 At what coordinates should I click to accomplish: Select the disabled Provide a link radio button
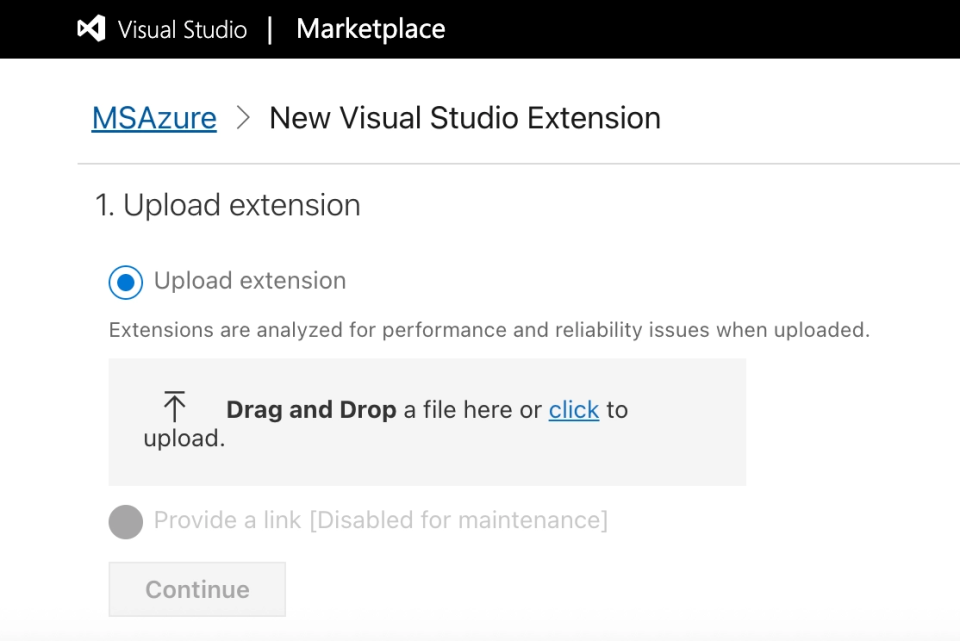click(x=126, y=522)
